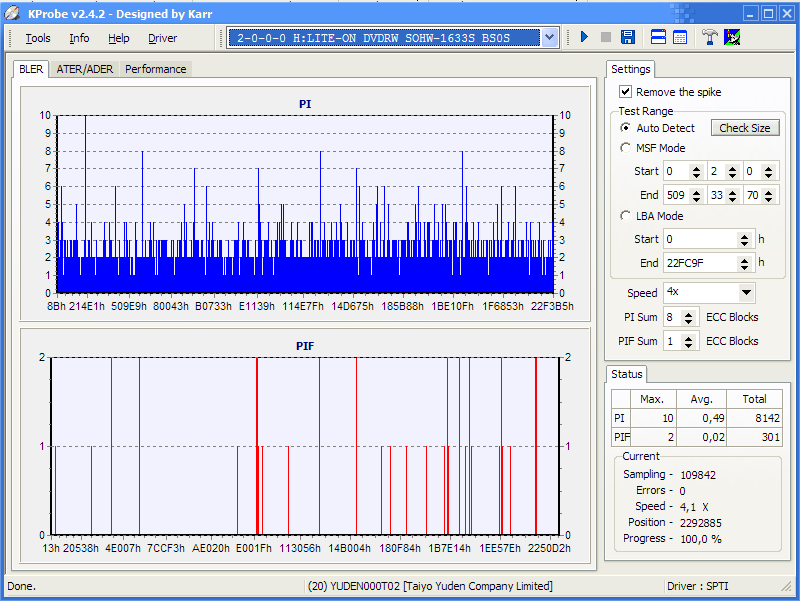Viewport: 800px width, 601px height.
Task: Click the LBA End field showing 22FC9F
Action: coord(701,263)
